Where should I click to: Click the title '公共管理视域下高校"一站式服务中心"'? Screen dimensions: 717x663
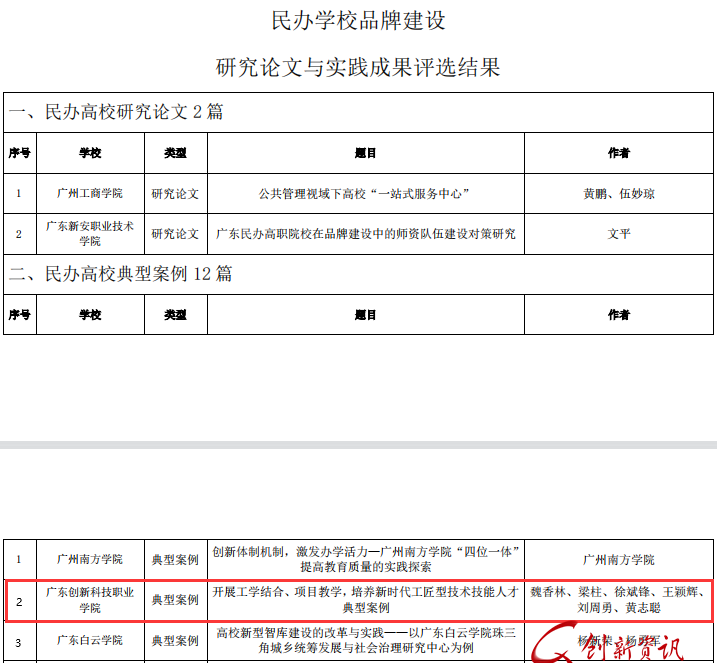pos(364,194)
